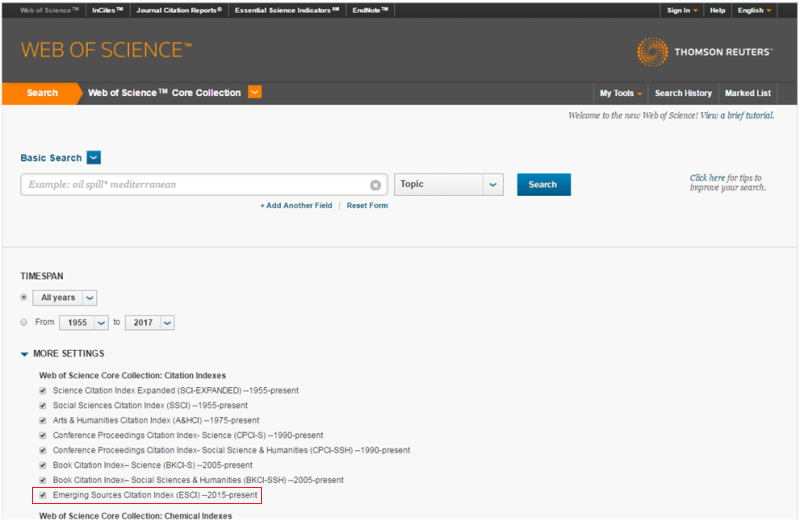Viewport: 800px width, 521px height.
Task: Open Search History
Action: click(x=683, y=93)
